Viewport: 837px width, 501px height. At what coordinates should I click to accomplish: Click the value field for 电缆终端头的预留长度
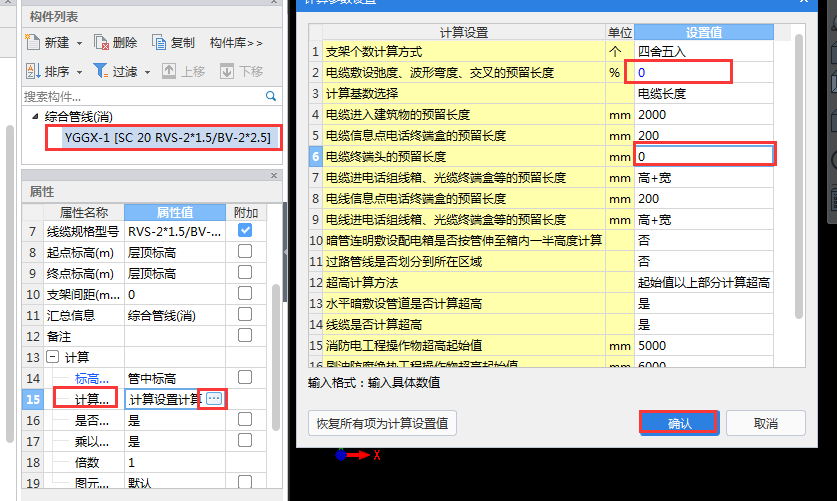(704, 156)
